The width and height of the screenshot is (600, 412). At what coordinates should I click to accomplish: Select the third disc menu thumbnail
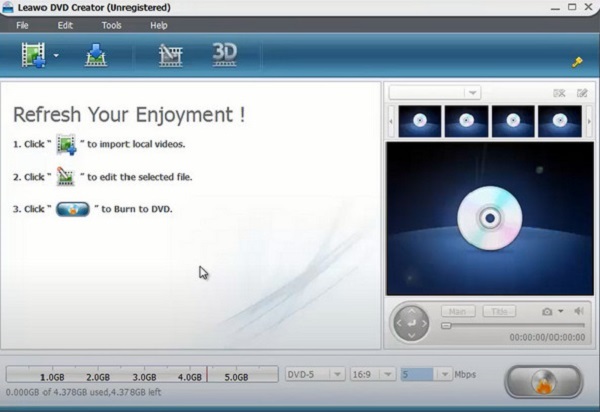pos(513,121)
